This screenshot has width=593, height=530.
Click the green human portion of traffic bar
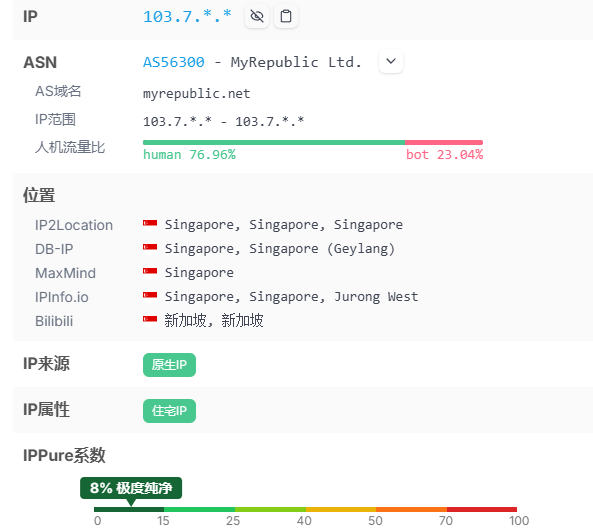274,143
